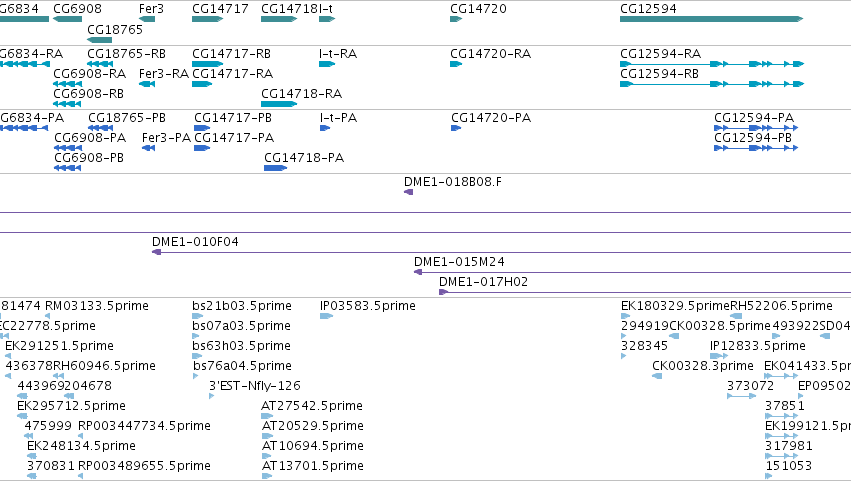
Task: Select the 37851 EST feature
Action: (x=781, y=416)
